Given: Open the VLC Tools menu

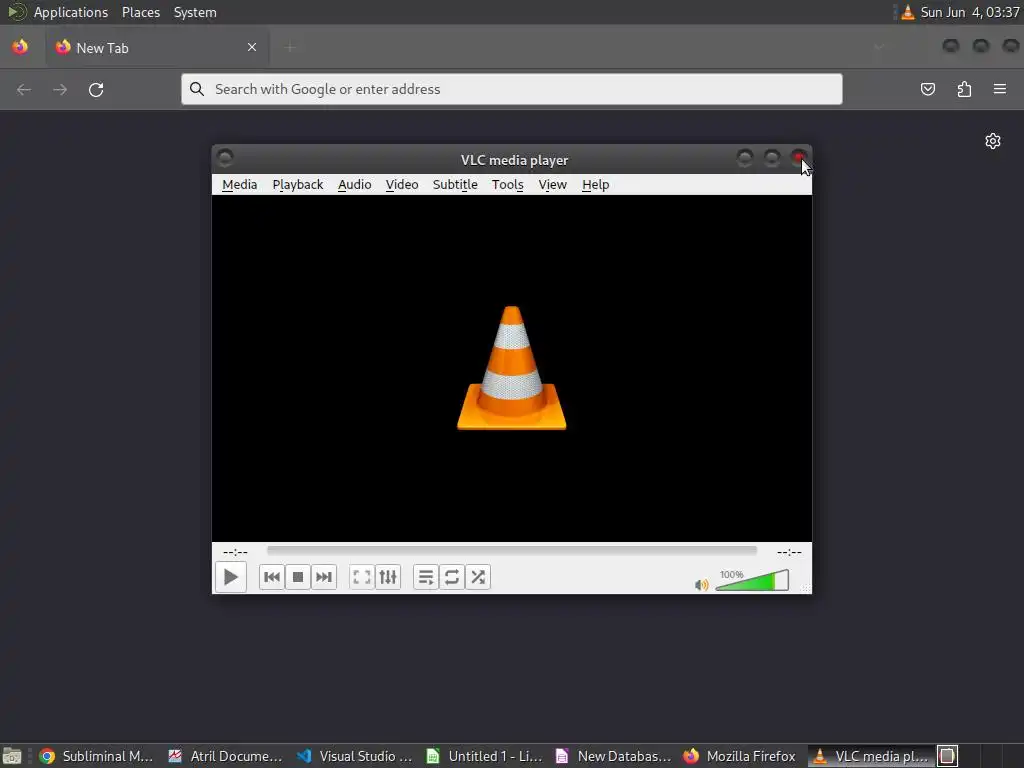Looking at the screenshot, I should pyautogui.click(x=508, y=185).
